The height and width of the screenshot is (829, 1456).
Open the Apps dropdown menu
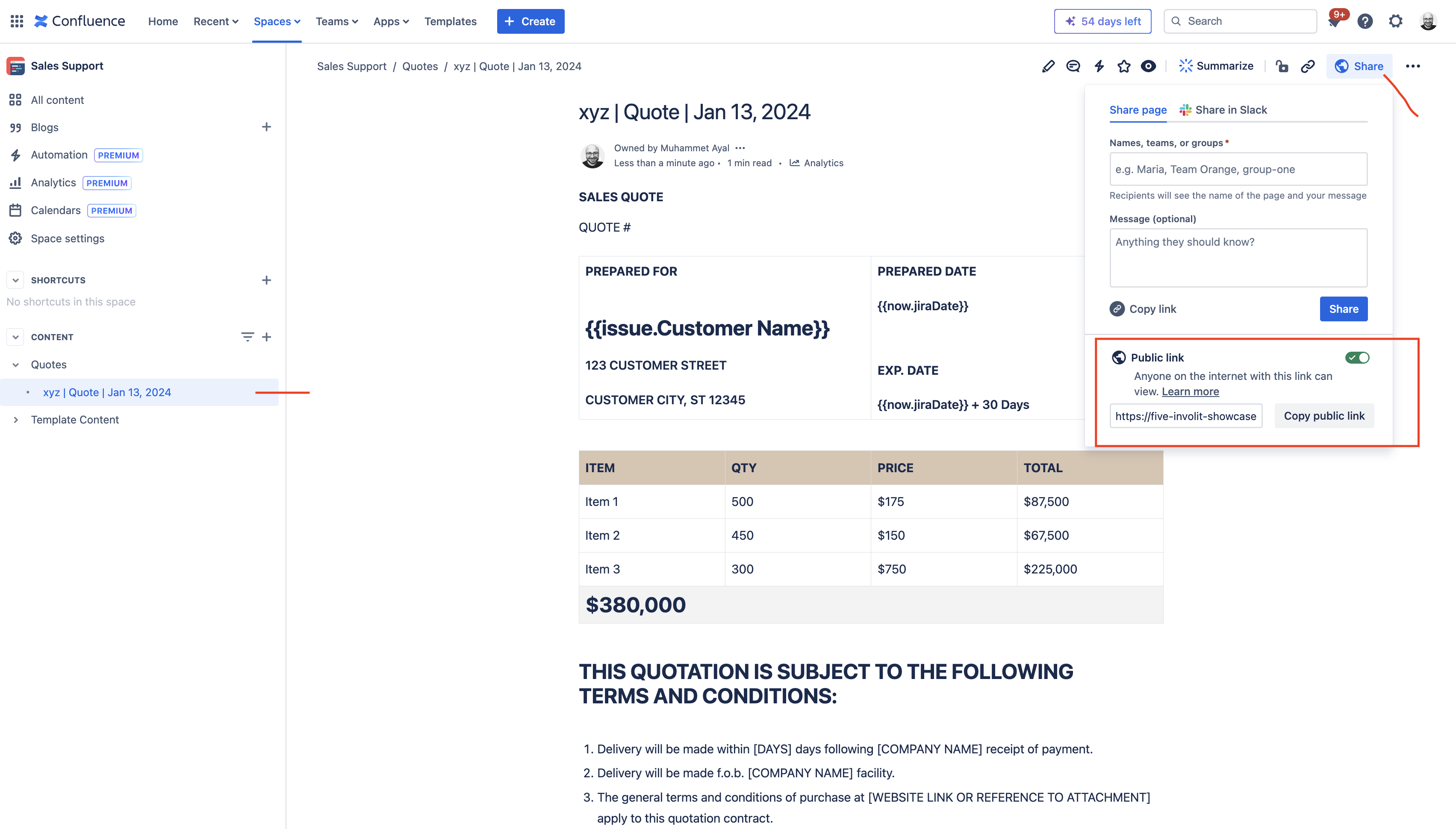[391, 22]
